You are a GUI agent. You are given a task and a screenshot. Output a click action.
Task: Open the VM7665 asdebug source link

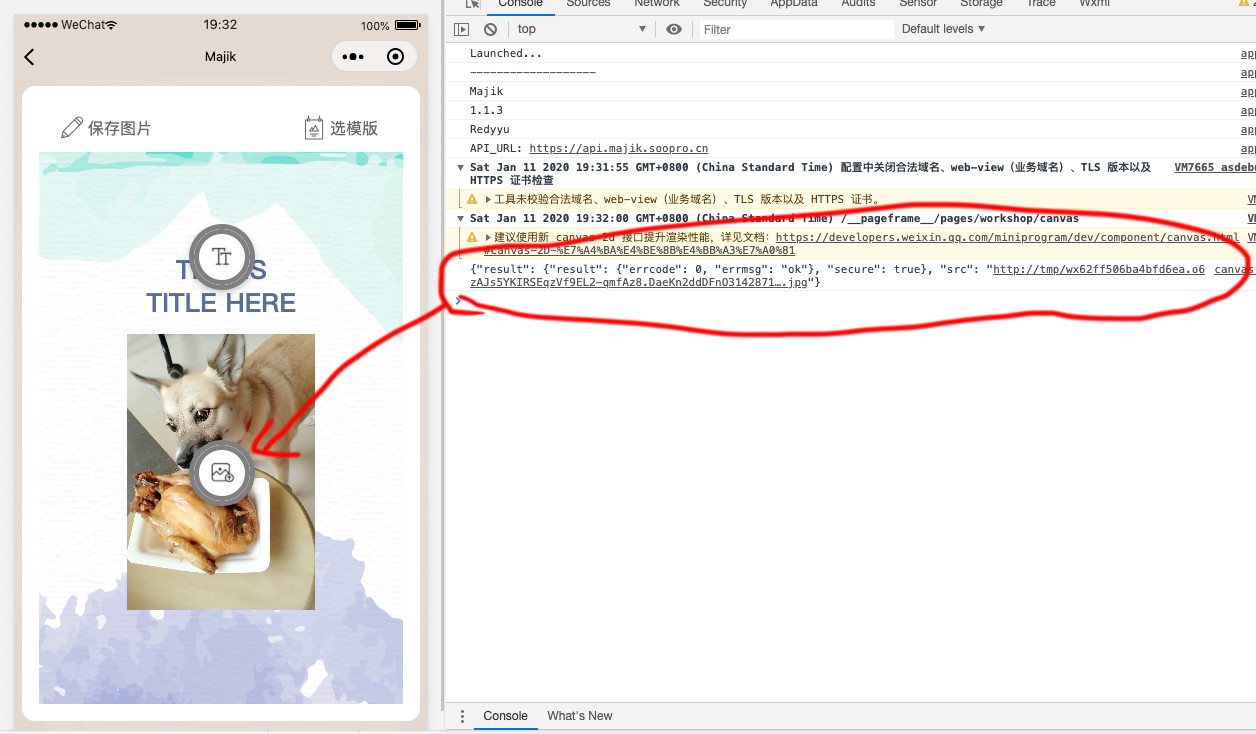coord(1215,168)
